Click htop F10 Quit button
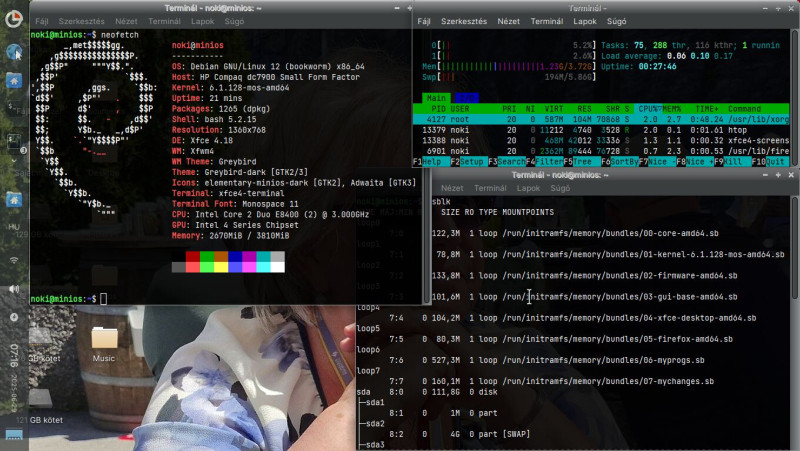Image resolution: width=800 pixels, height=451 pixels. (x=768, y=162)
